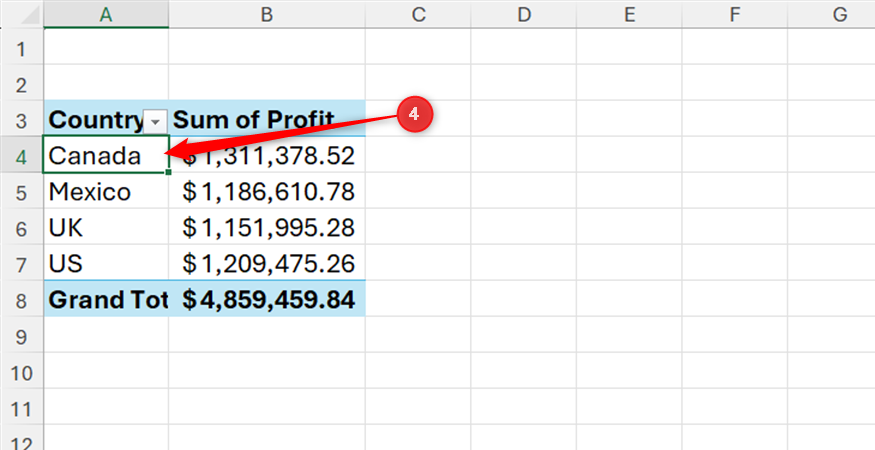Click the $1,209,475.26 profit cell
Screen dimensions: 875x450
pos(267,262)
